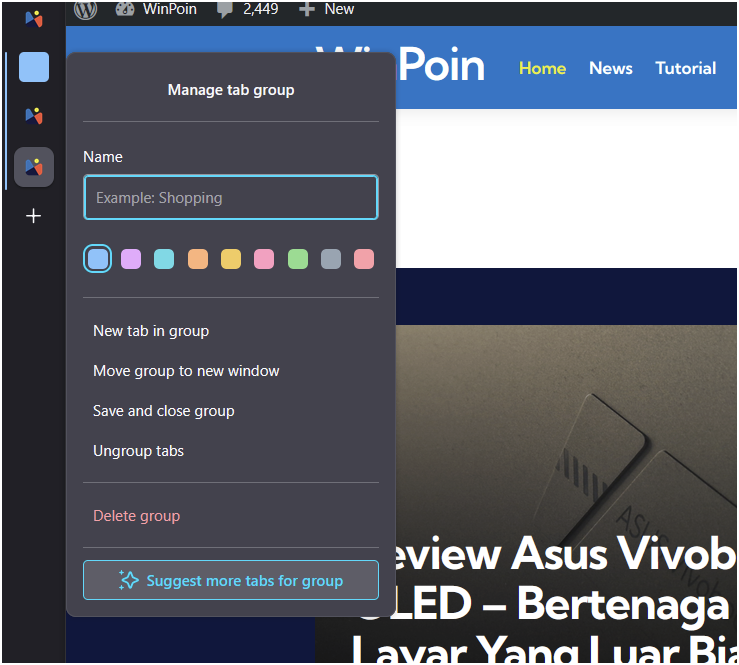Click the blue tab group indicator in sidebar
This screenshot has width=739, height=665.
point(34,67)
